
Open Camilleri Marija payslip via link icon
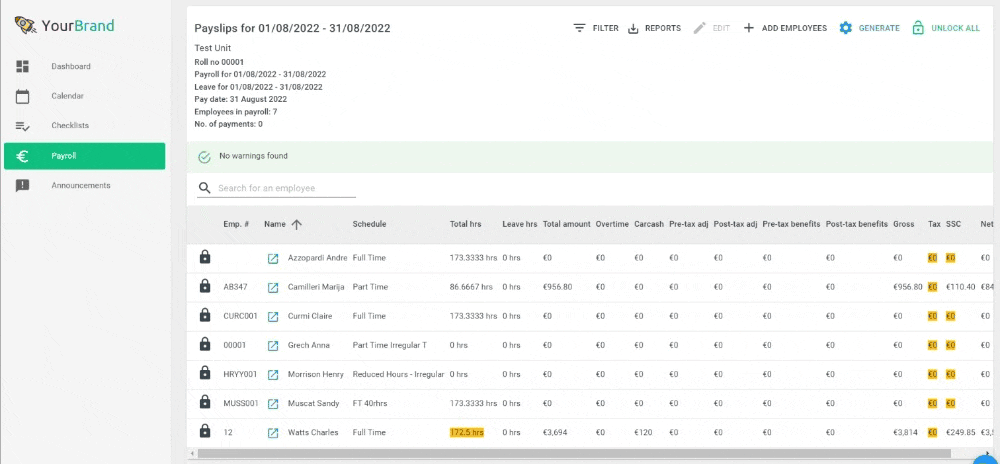pyautogui.click(x=273, y=287)
